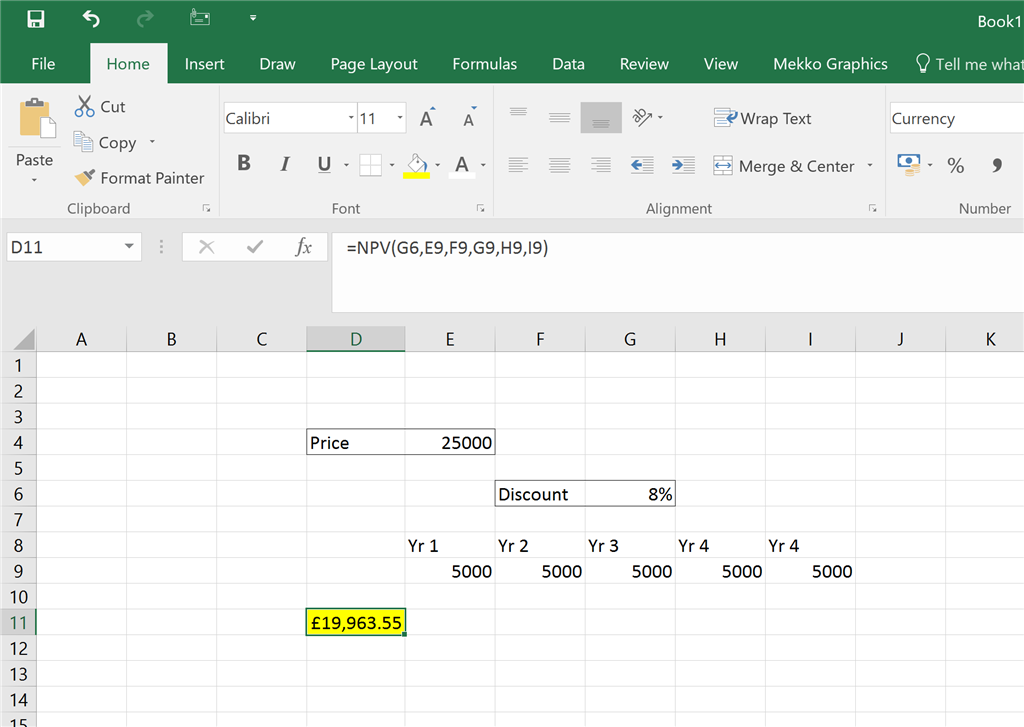Viewport: 1024px width, 727px height.
Task: Apply percent style
Action: (x=955, y=165)
